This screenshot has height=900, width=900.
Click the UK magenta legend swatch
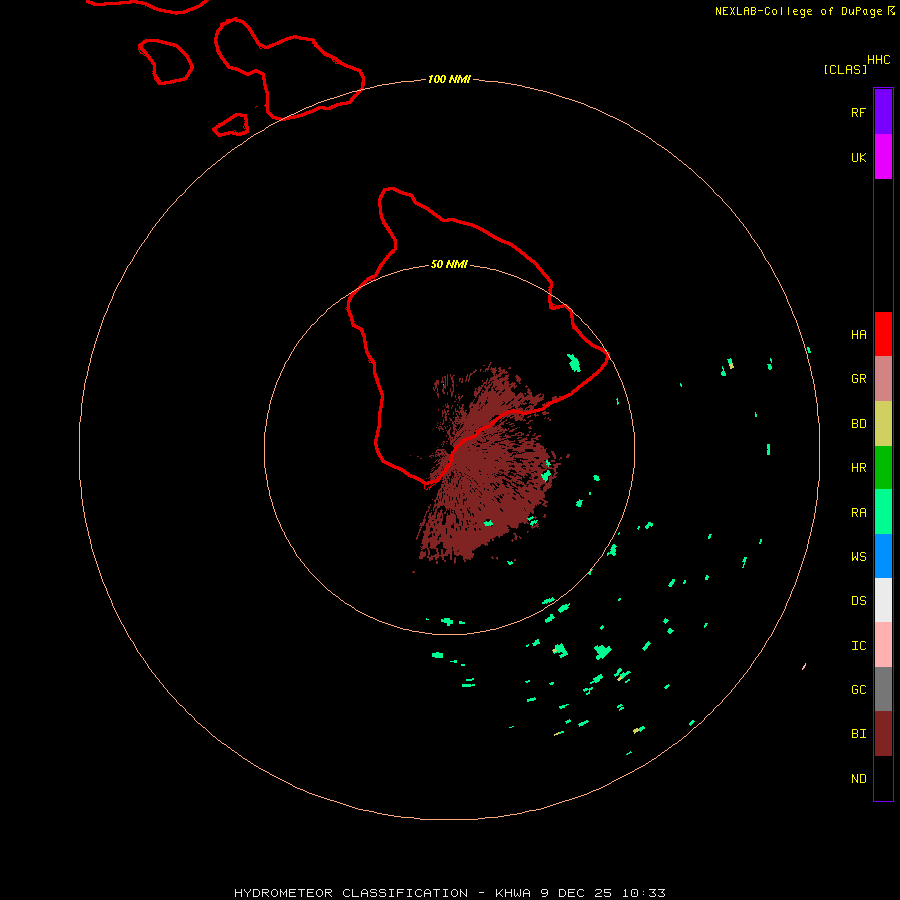tap(883, 157)
